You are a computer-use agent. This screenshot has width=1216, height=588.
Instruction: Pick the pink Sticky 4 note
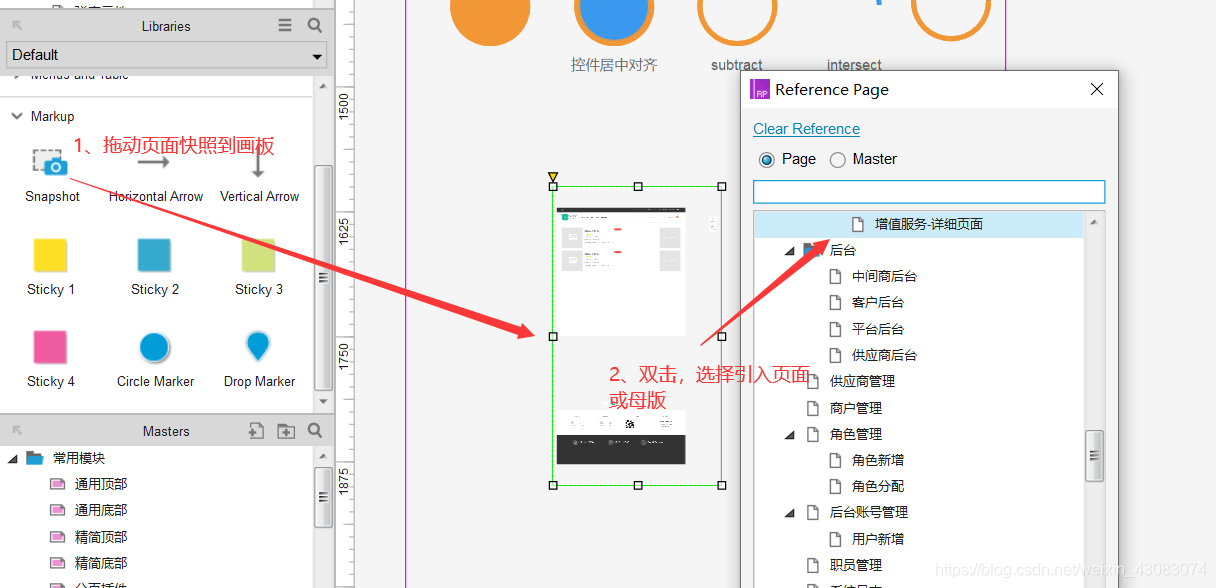50,347
